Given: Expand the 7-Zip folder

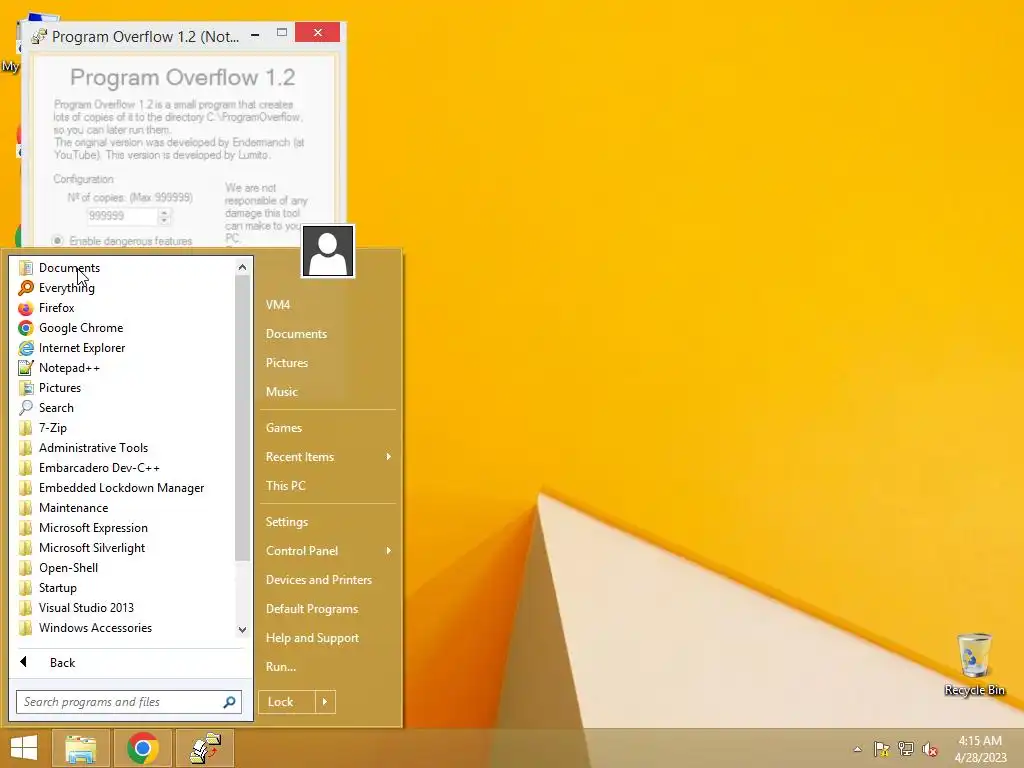Looking at the screenshot, I should point(53,428).
